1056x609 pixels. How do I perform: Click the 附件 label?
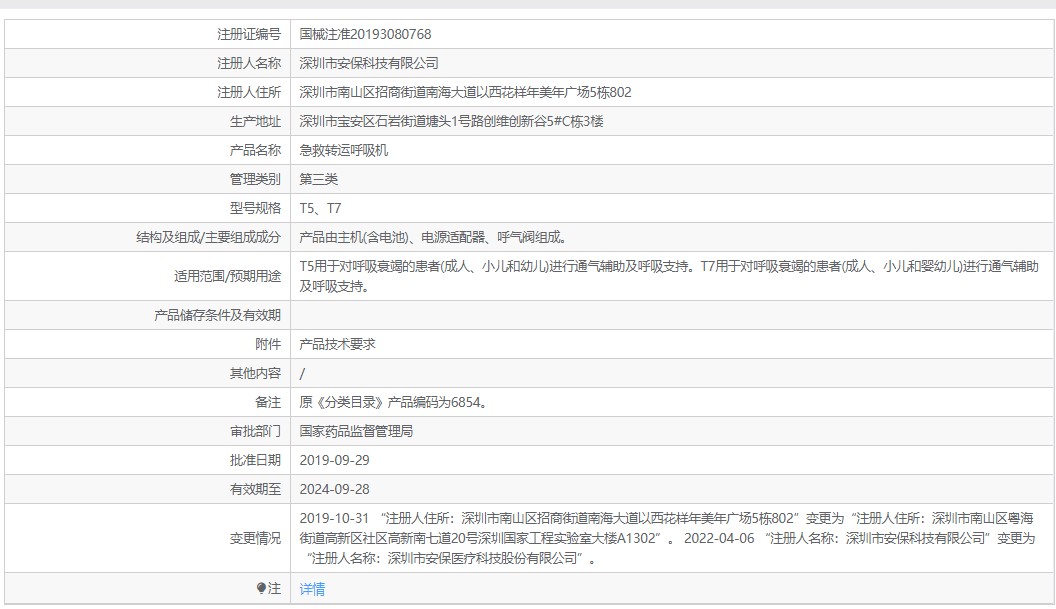pyautogui.click(x=268, y=344)
